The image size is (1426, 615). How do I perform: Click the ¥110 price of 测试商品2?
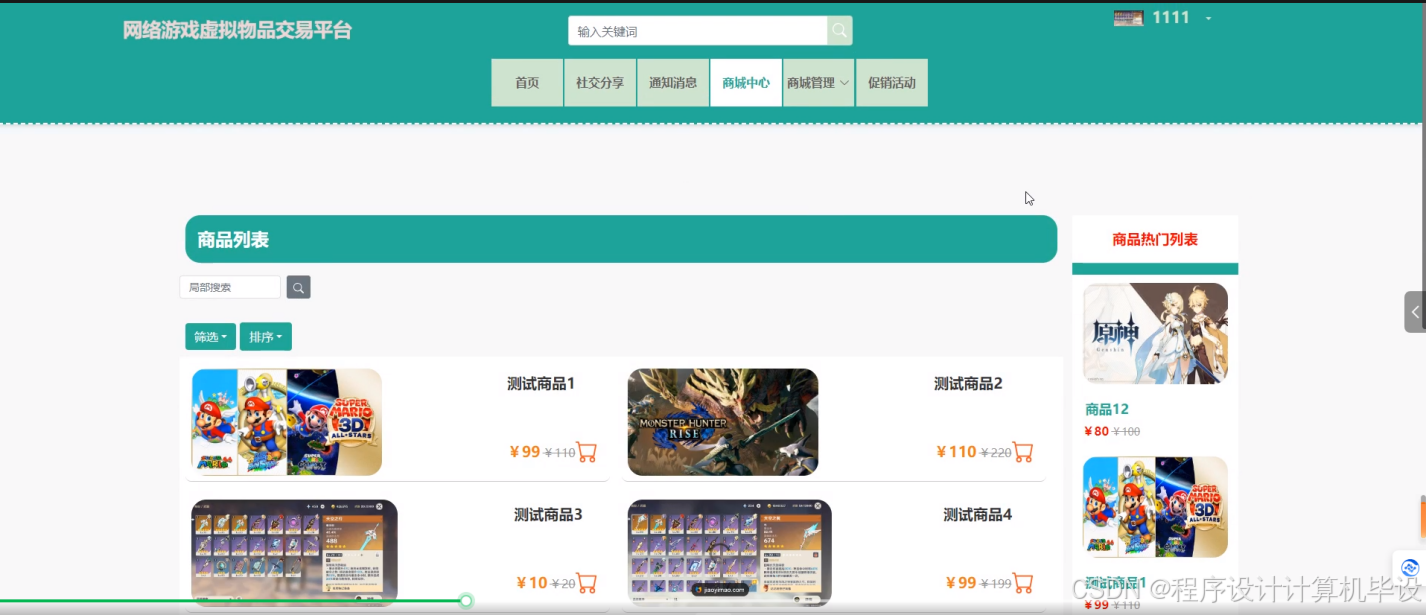pyautogui.click(x=956, y=452)
